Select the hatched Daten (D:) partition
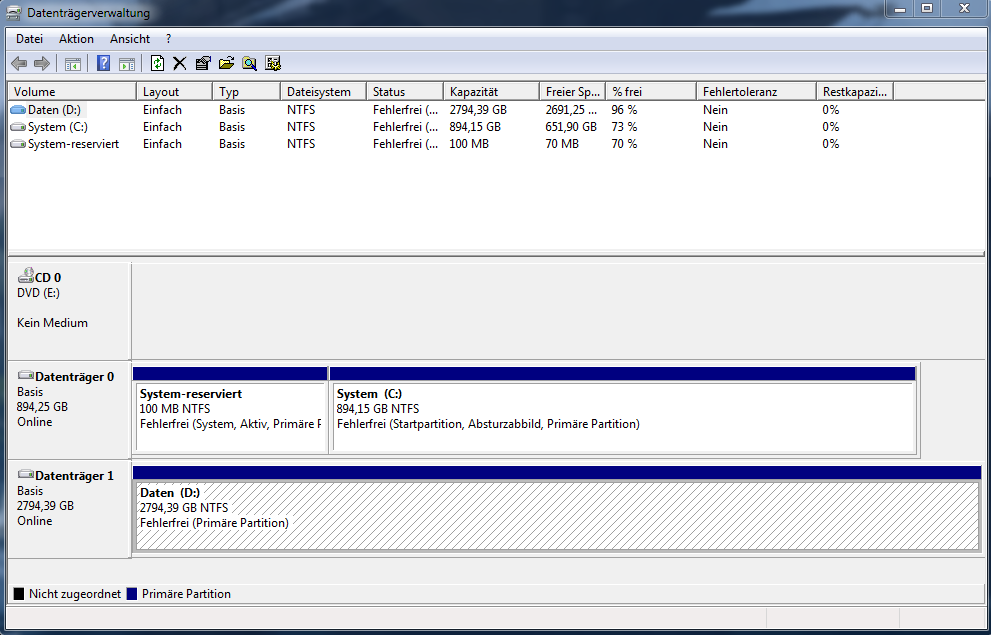Image resolution: width=991 pixels, height=635 pixels. point(558,516)
